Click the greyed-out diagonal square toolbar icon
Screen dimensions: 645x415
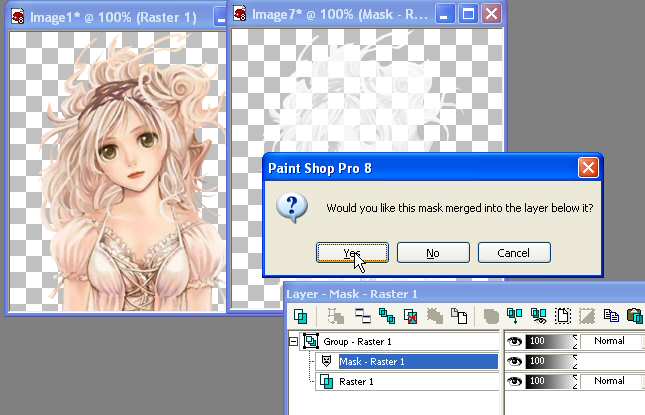pos(587,316)
